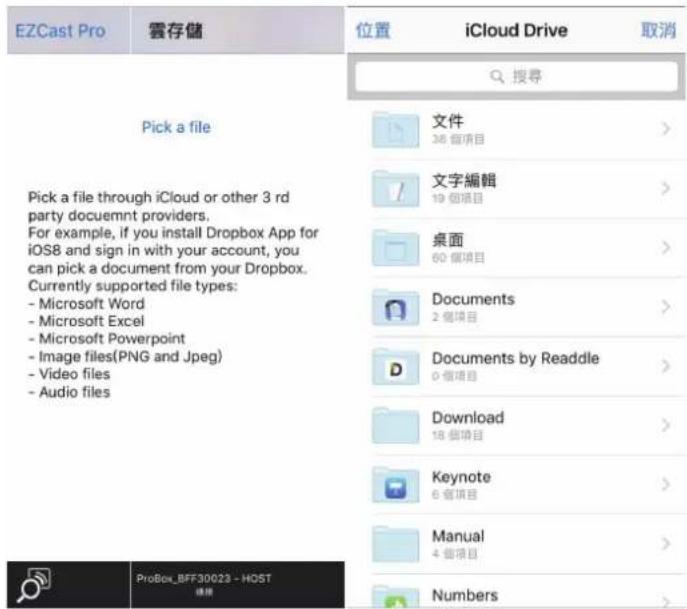Open the Keynote folder icon
Viewport: 687px width, 609px height.
point(396,485)
